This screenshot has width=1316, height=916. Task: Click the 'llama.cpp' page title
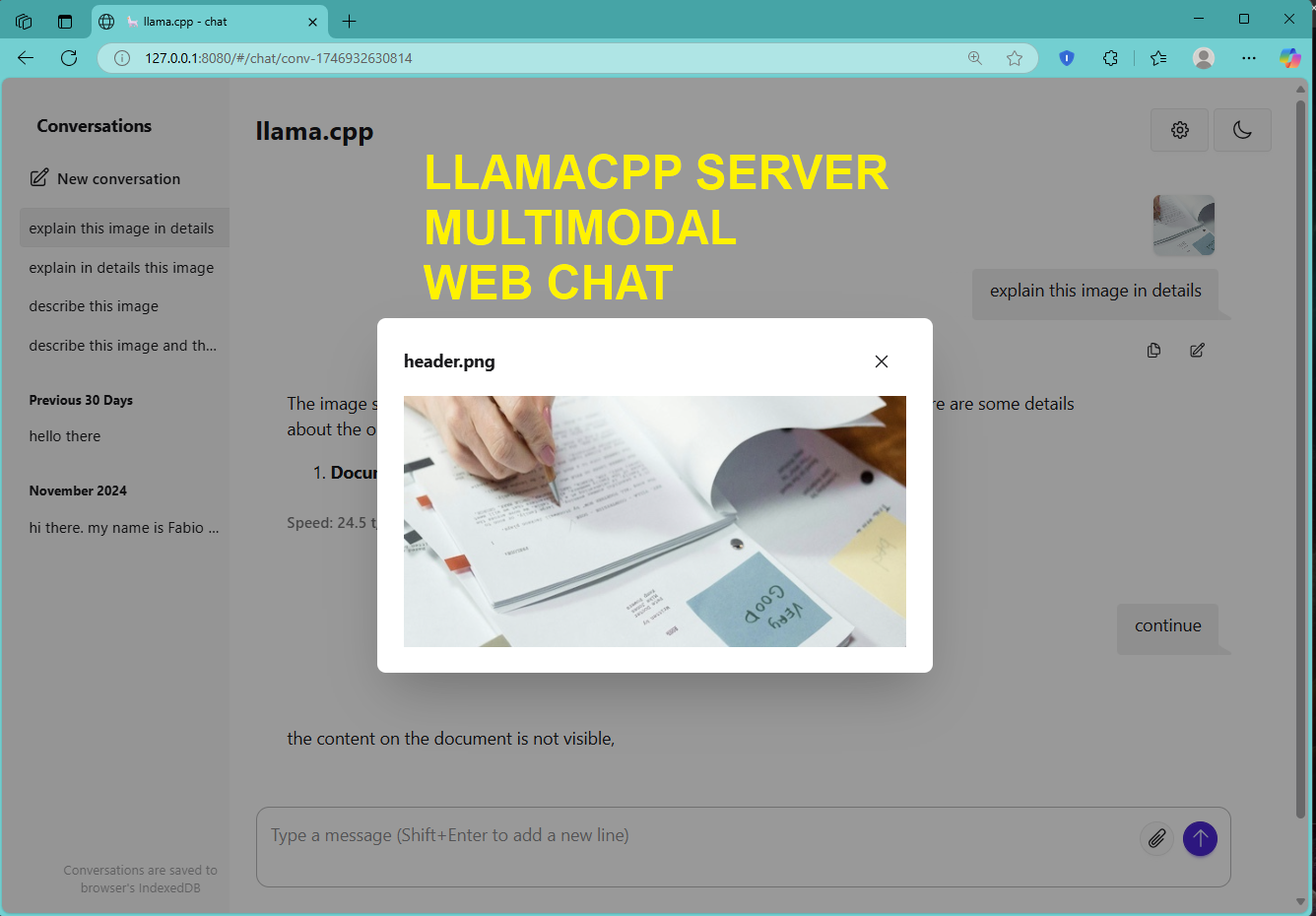click(314, 132)
